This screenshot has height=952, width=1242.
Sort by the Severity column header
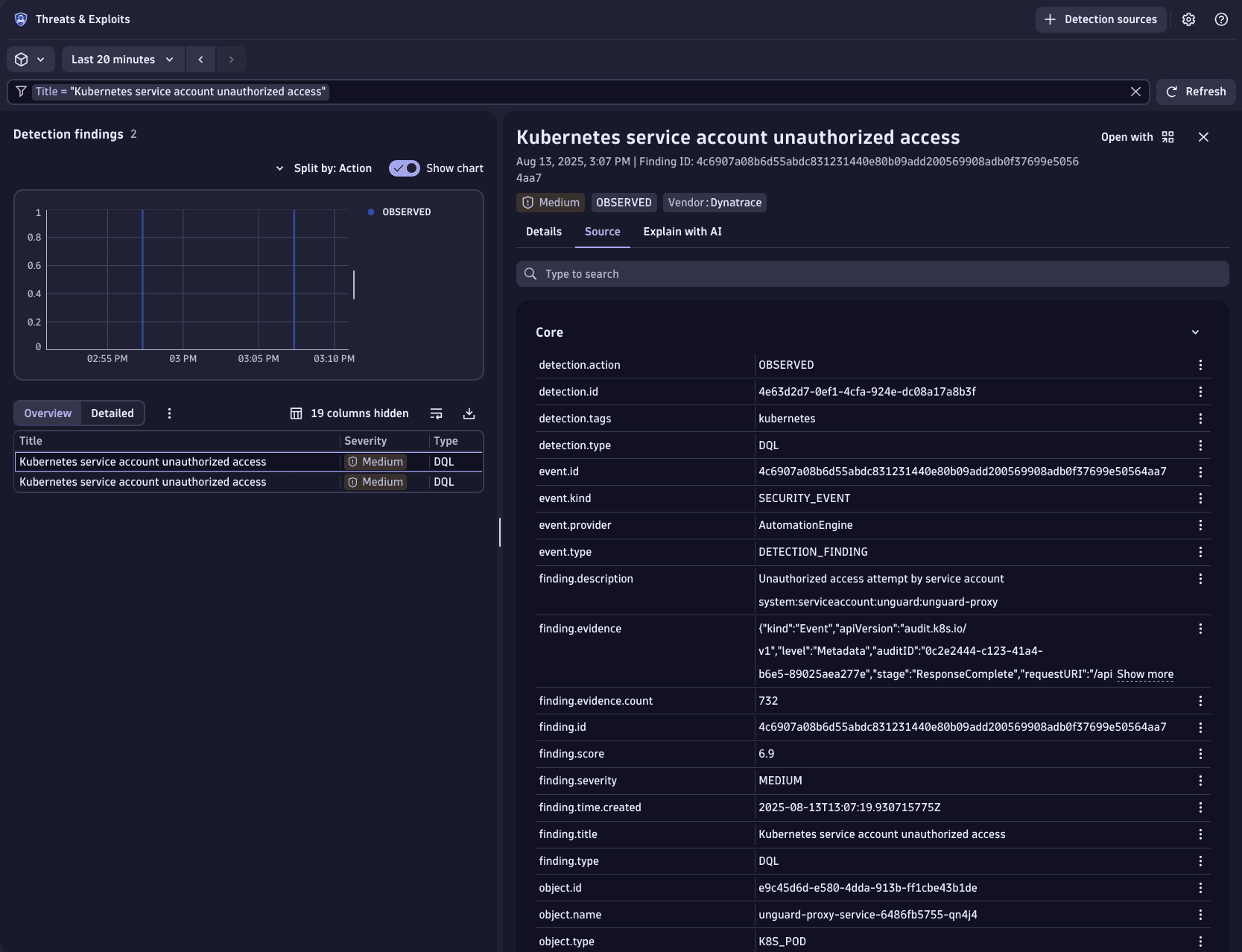[x=384, y=441]
